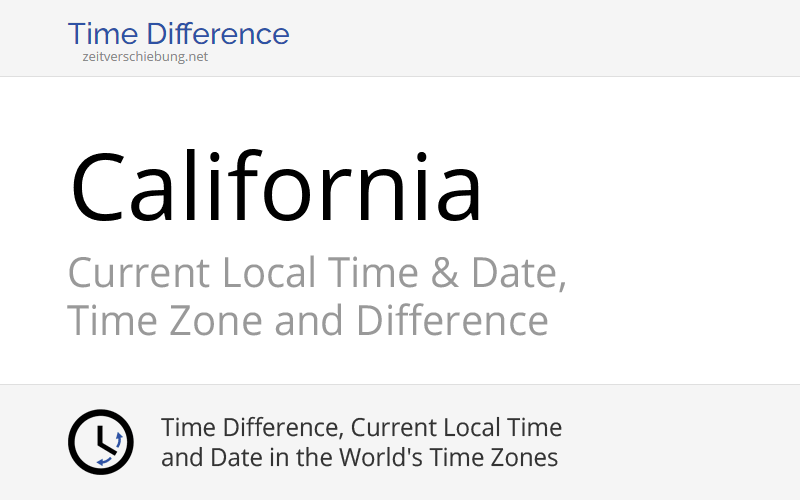Click the 'Time Zone and Difference' subtitle line
The height and width of the screenshot is (500, 800).
[307, 321]
